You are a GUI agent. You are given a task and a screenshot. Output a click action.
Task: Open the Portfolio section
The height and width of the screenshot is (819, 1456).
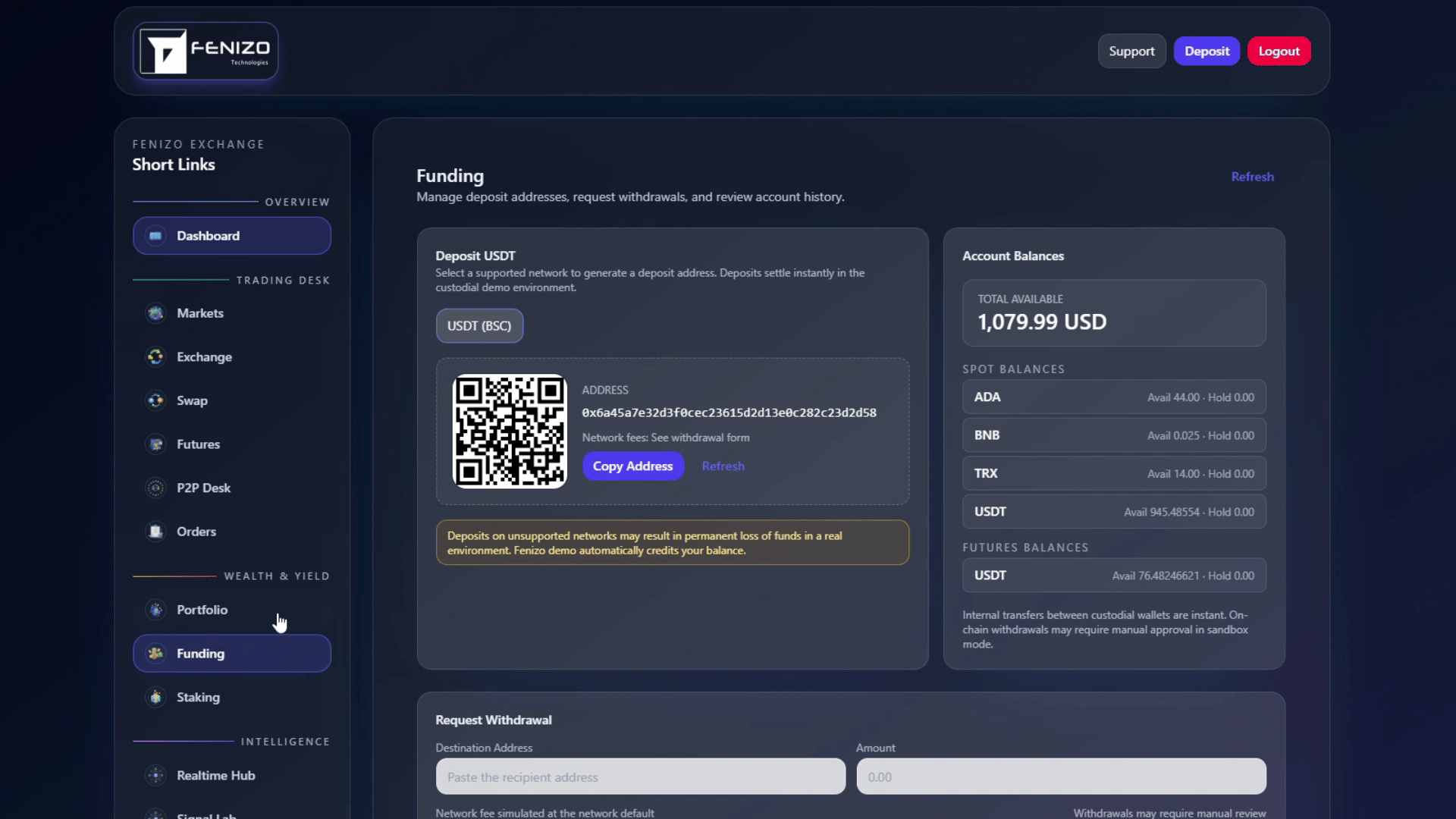coord(202,610)
